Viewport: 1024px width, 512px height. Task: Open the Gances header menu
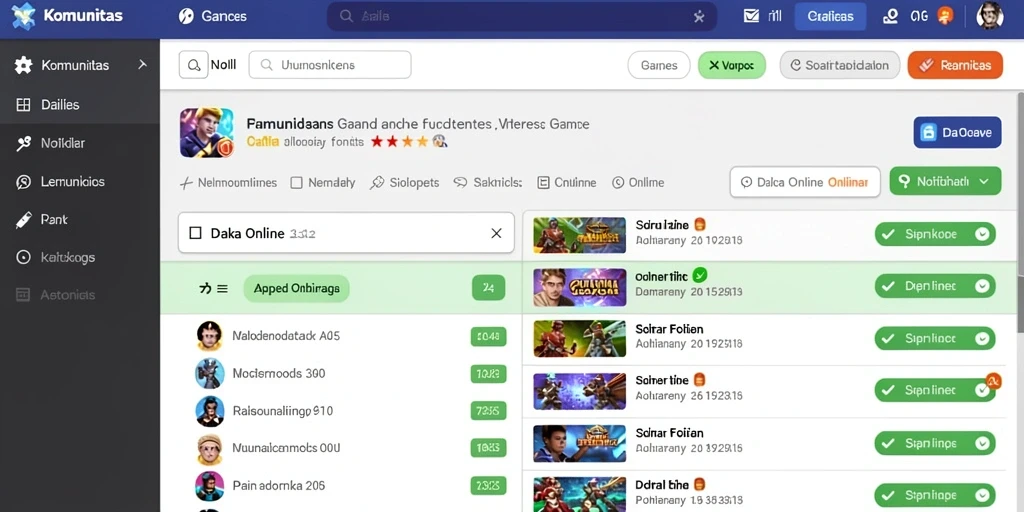point(213,16)
